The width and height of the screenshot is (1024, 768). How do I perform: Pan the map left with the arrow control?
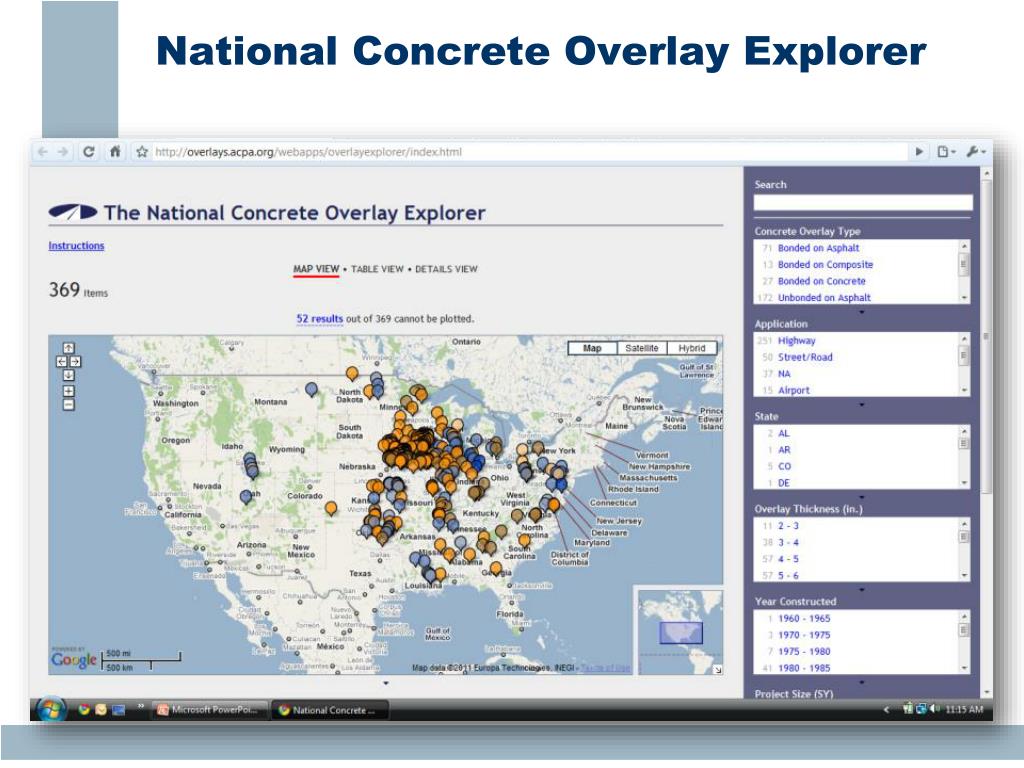tap(61, 362)
